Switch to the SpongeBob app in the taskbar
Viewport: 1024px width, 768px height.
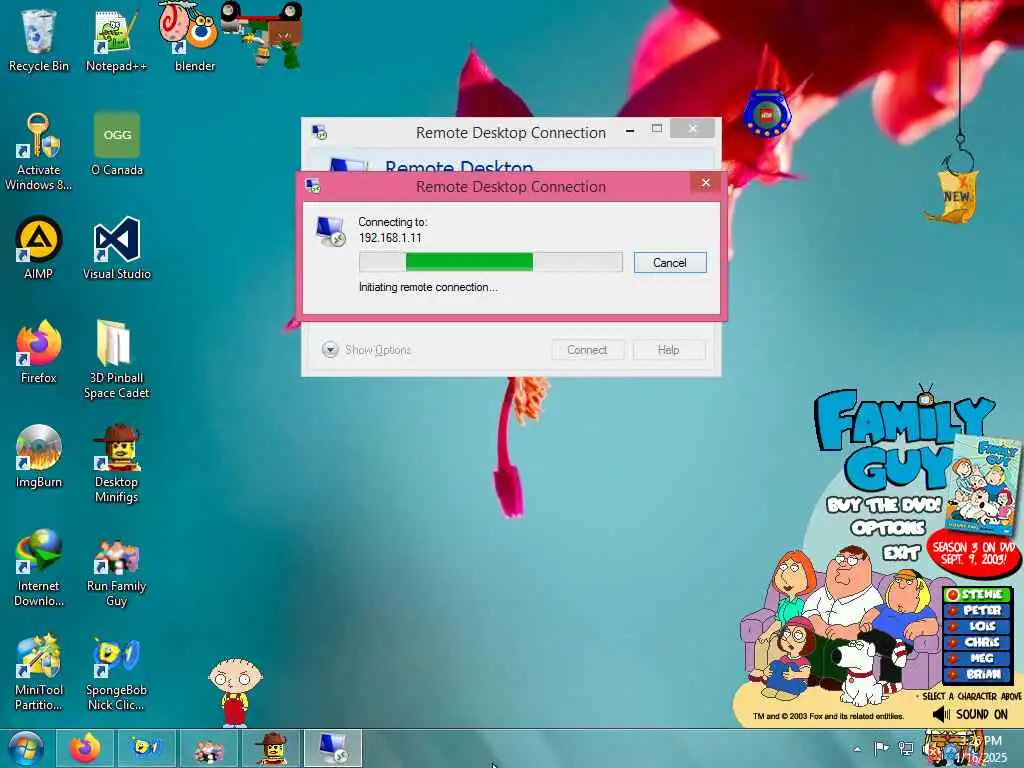[146, 748]
